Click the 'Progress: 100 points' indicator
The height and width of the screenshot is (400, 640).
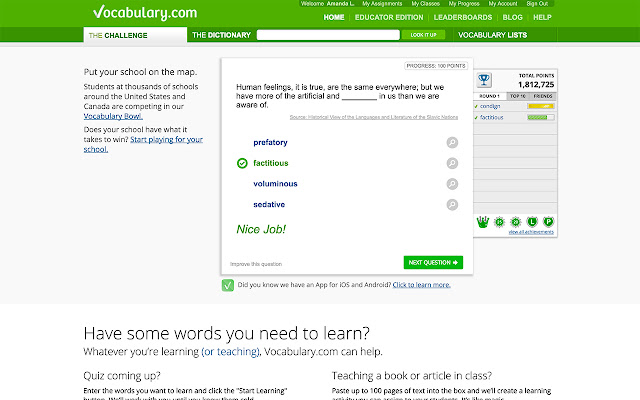click(436, 66)
